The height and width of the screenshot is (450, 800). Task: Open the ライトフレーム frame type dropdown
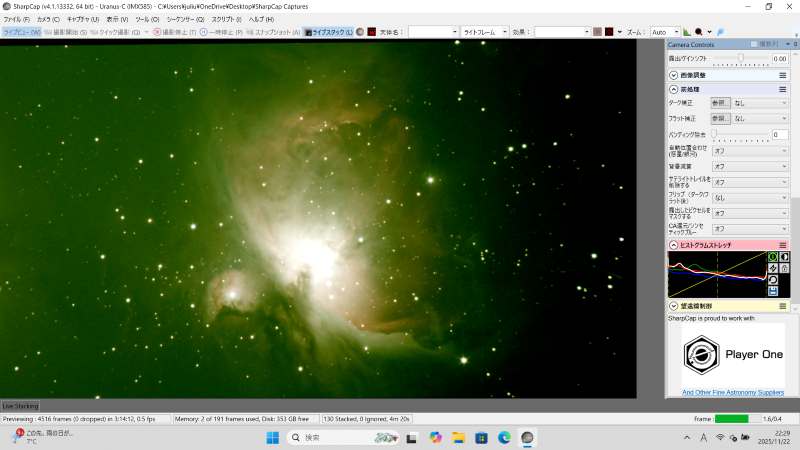click(483, 32)
